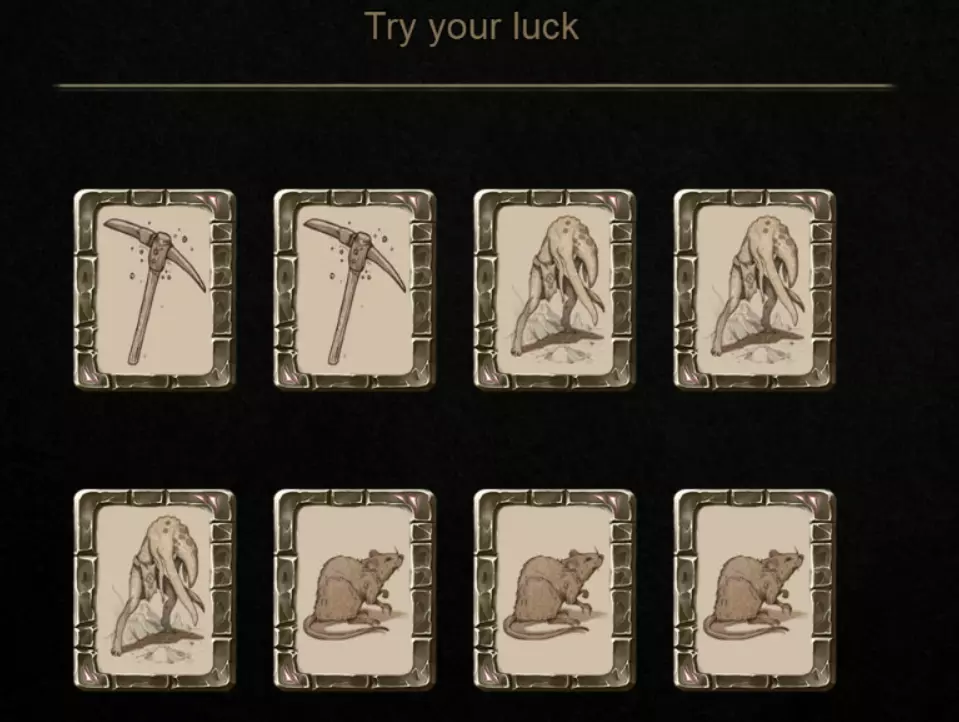Image resolution: width=959 pixels, height=722 pixels.
Task: Select the middle rat card in bottom row
Action: tap(554, 590)
